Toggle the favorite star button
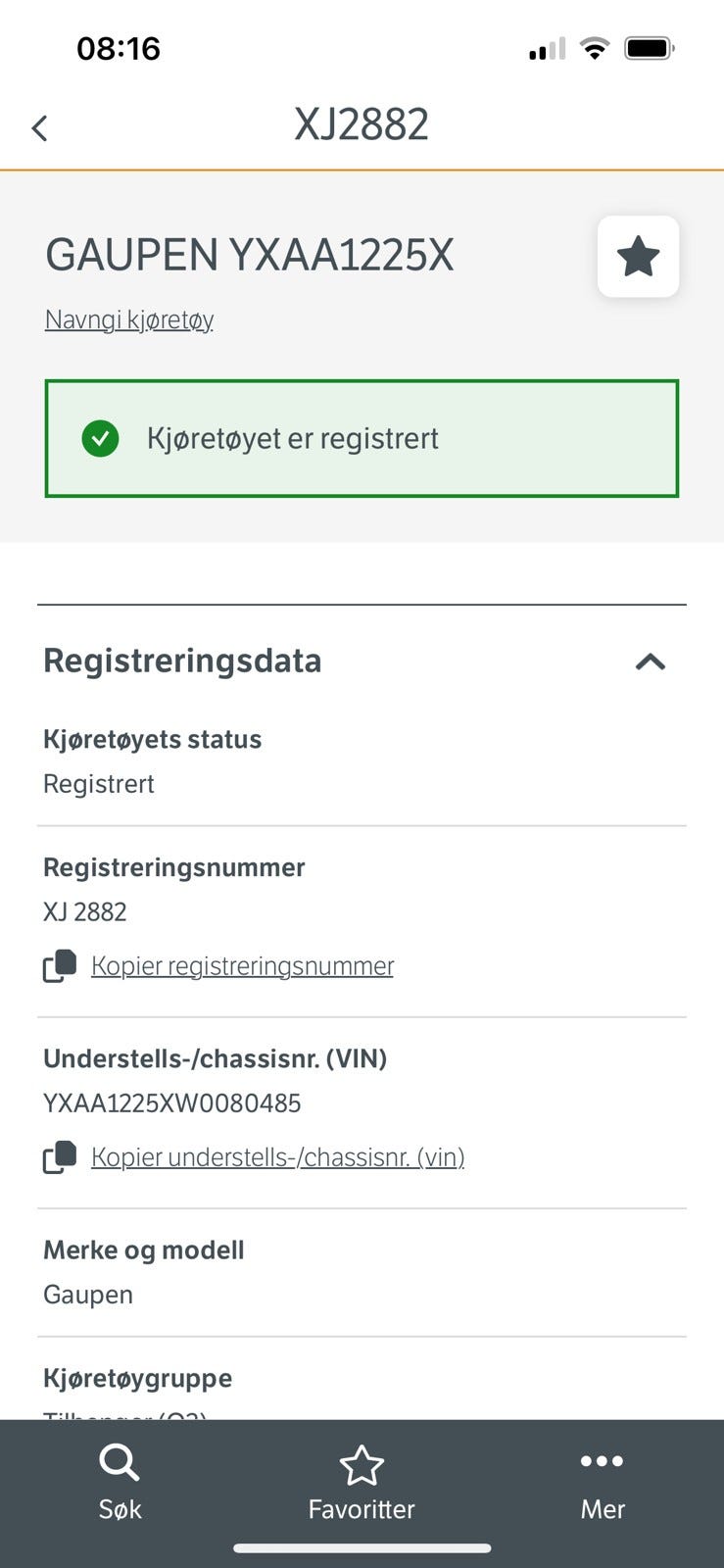The height and width of the screenshot is (1568, 724). pyautogui.click(x=638, y=257)
